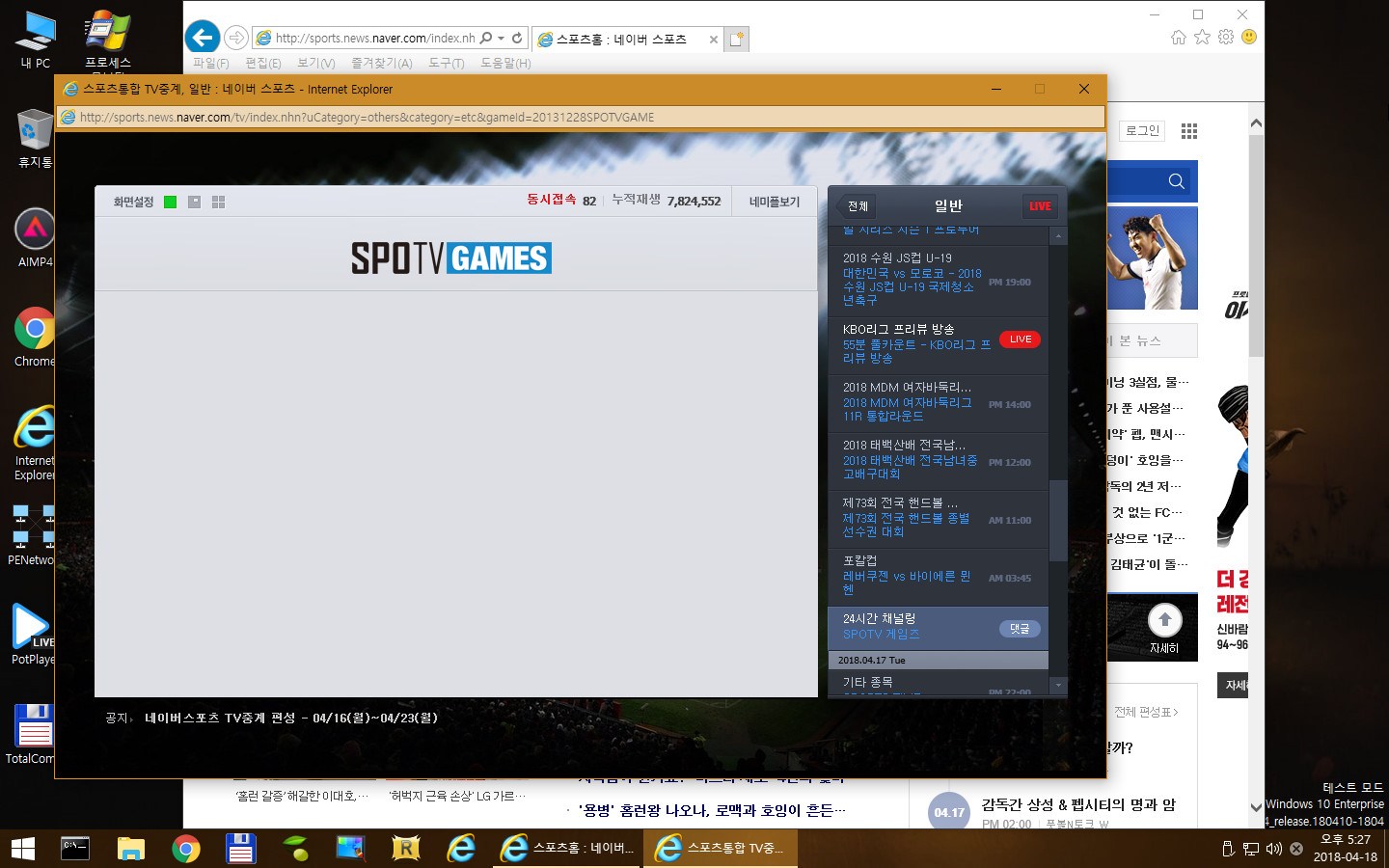
Task: Select the picture-in-picture screen layout icon
Action: tap(194, 202)
